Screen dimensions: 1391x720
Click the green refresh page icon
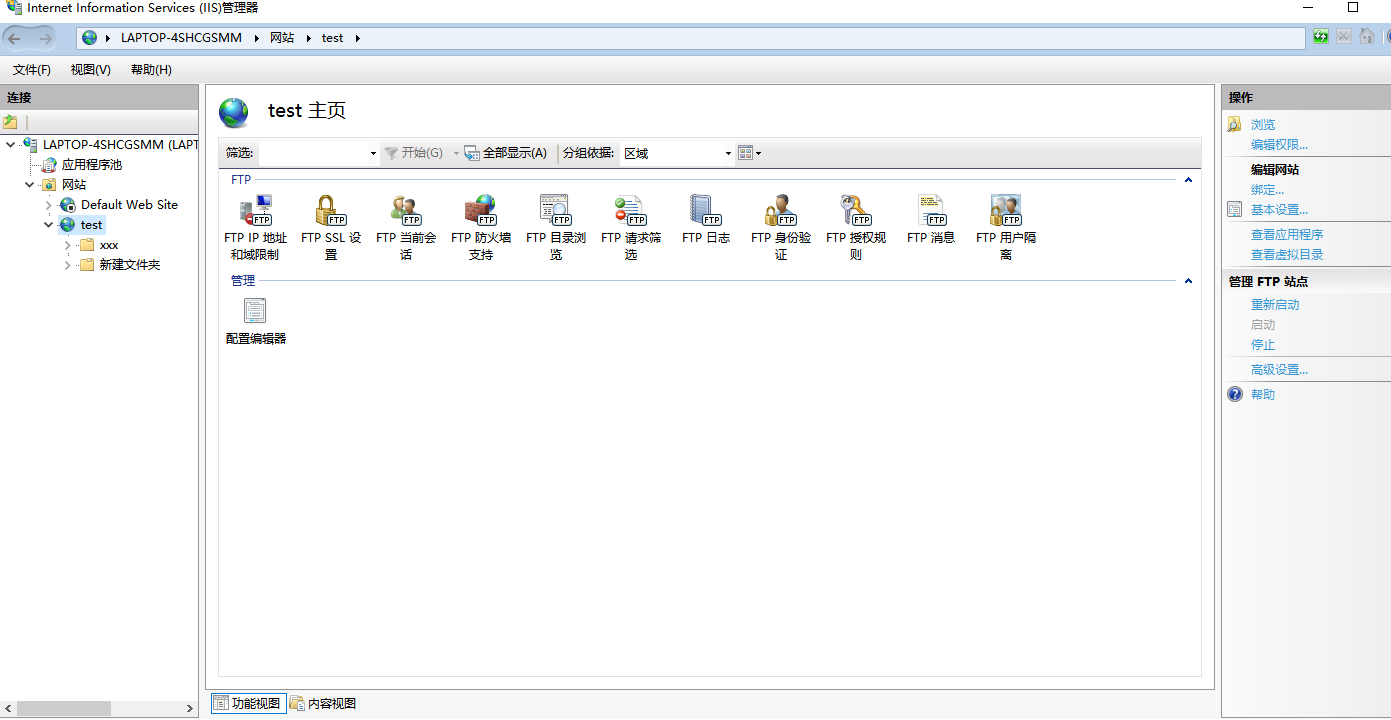[x=1321, y=37]
